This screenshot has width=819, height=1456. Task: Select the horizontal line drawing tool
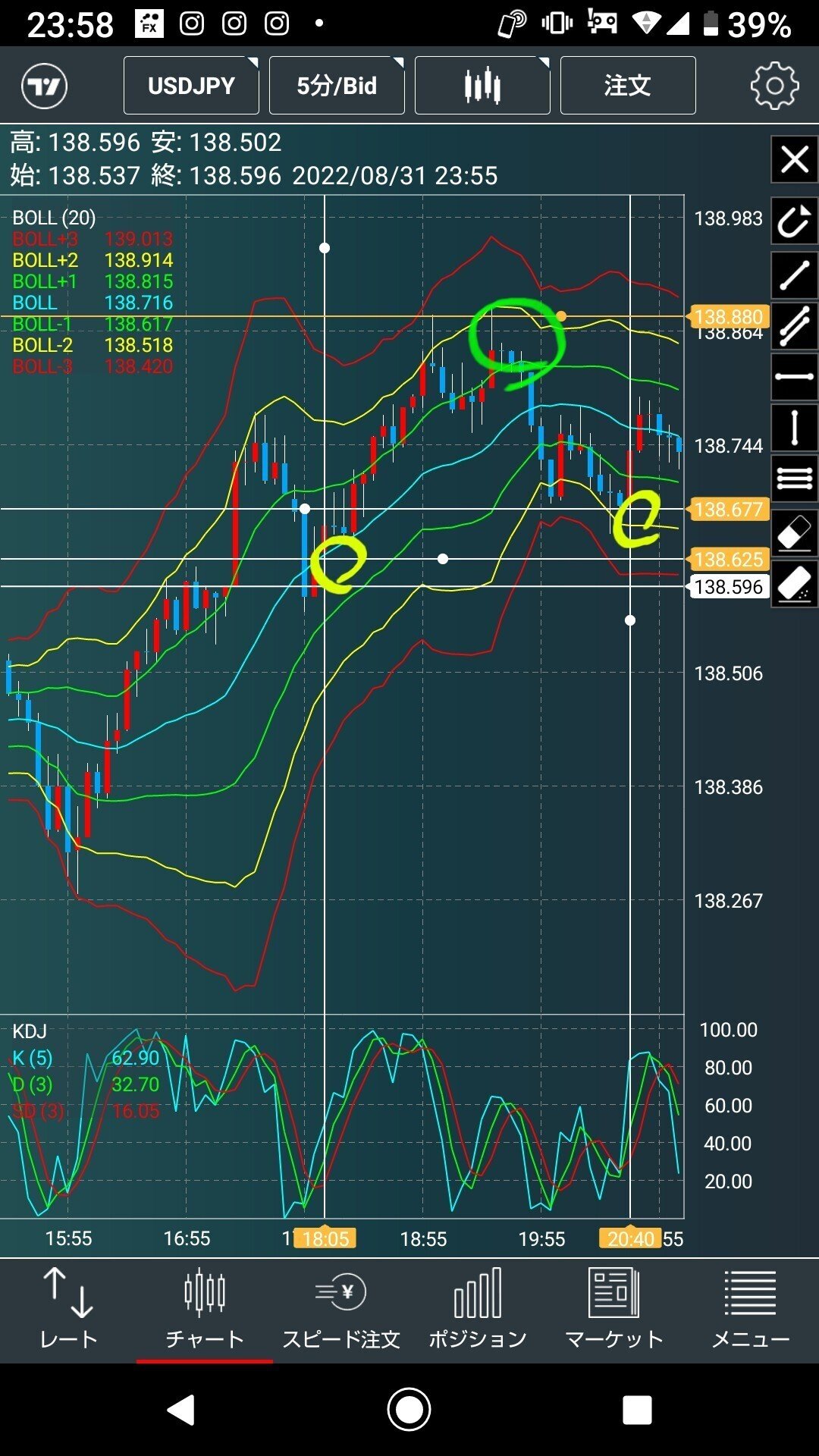(794, 377)
